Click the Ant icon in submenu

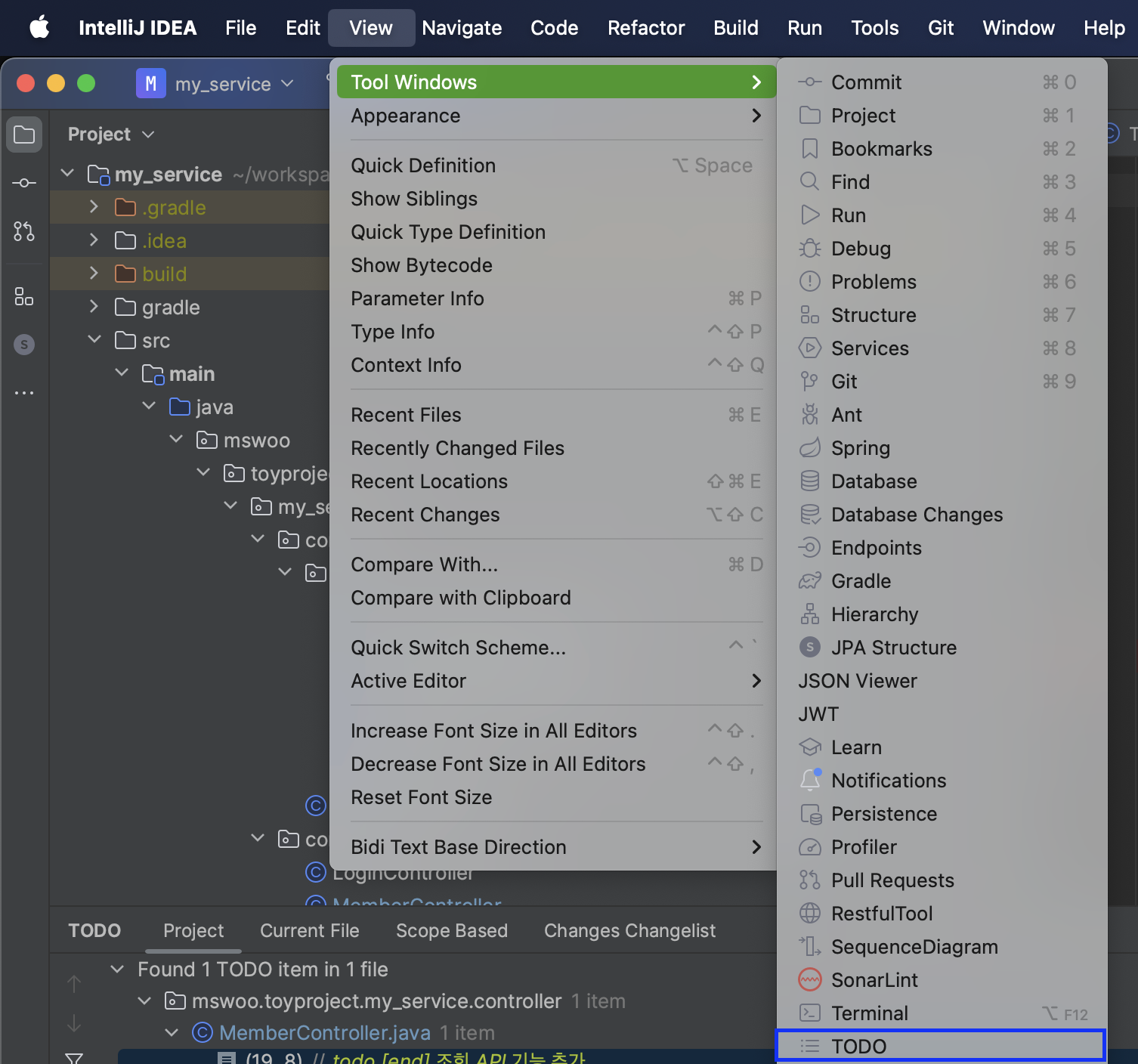(x=810, y=415)
